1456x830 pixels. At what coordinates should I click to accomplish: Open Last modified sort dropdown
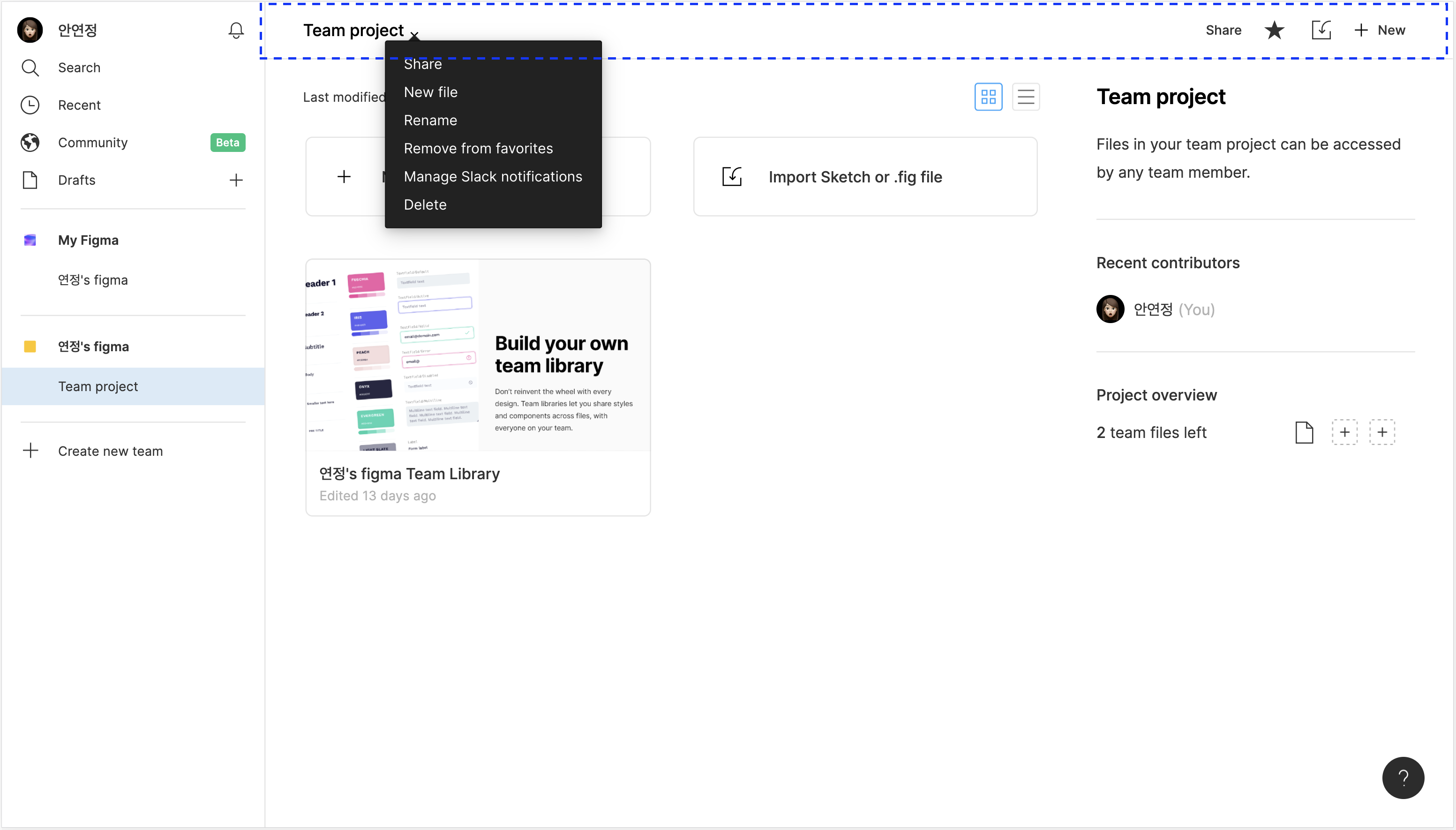(x=344, y=97)
